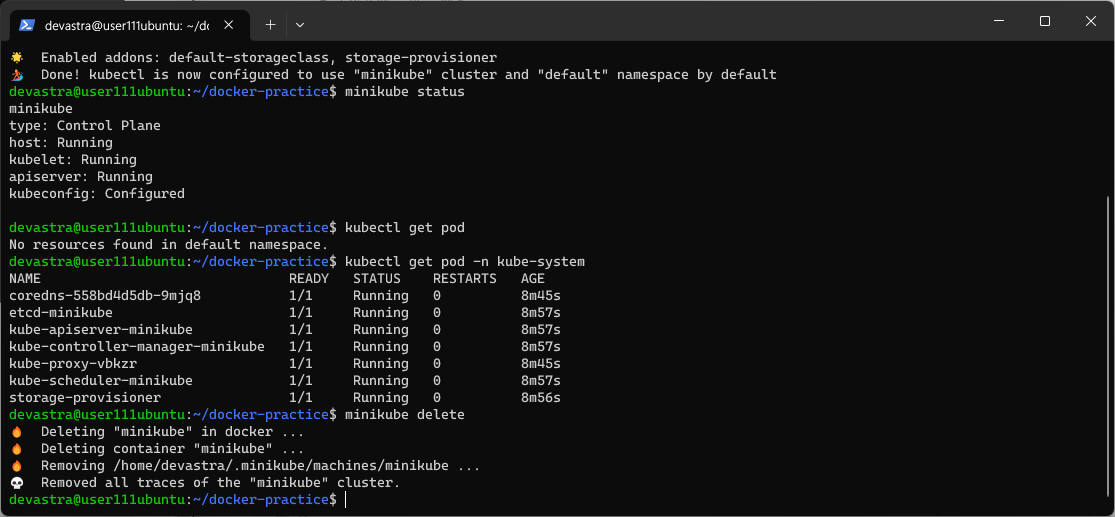Click the fire emoji beside Deleting container
Viewport: 1115px width, 517px height.
(17, 449)
